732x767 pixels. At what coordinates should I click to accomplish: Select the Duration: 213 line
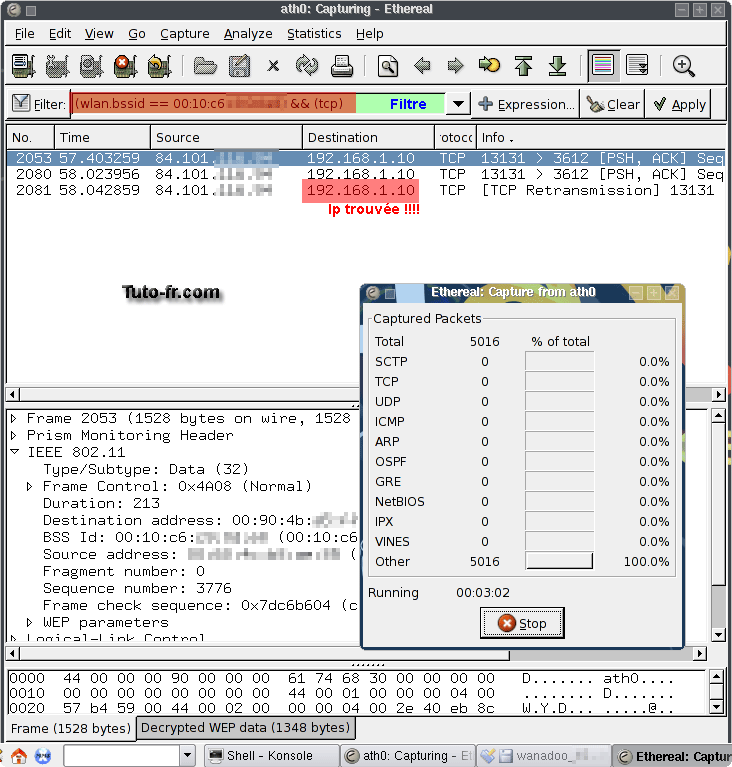point(101,503)
